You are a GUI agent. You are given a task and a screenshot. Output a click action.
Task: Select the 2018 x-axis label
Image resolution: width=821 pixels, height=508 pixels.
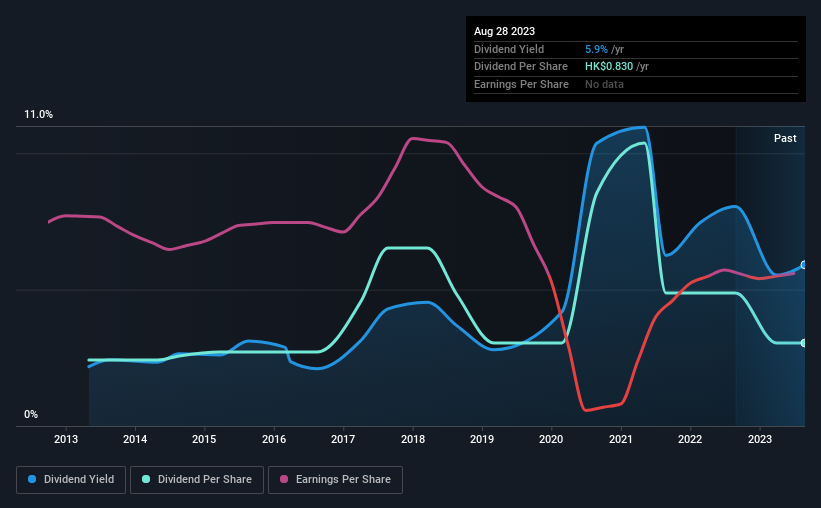(413, 439)
